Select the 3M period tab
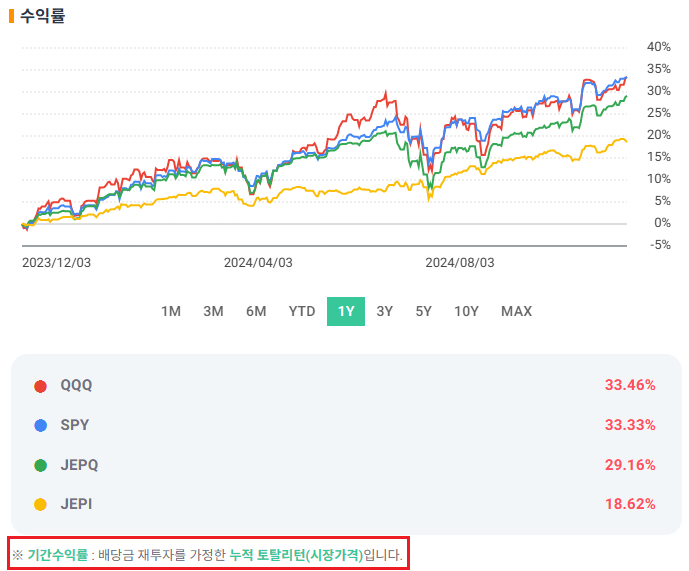Viewport: 689px width, 571px height. (x=213, y=311)
